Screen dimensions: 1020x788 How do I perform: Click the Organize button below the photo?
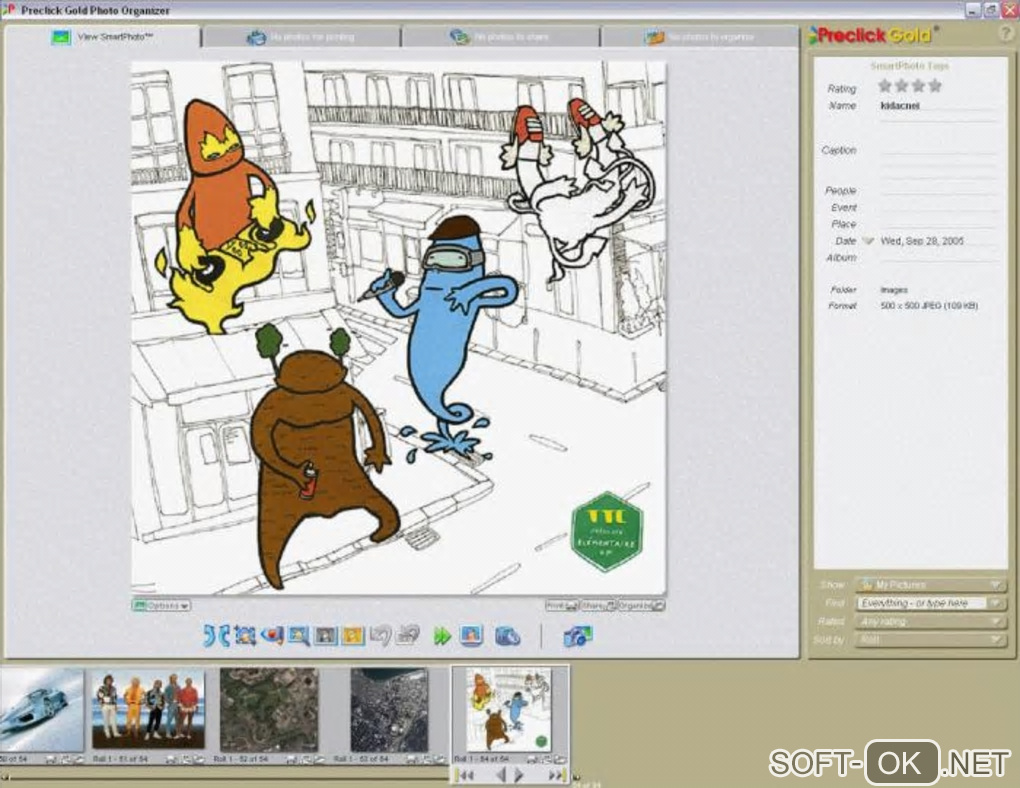pyautogui.click(x=641, y=606)
